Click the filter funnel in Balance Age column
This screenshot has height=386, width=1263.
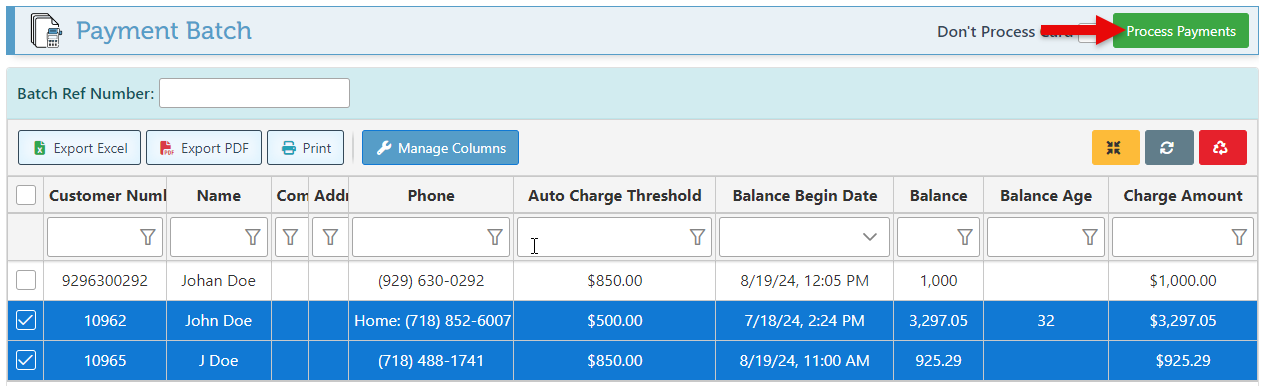(1090, 237)
